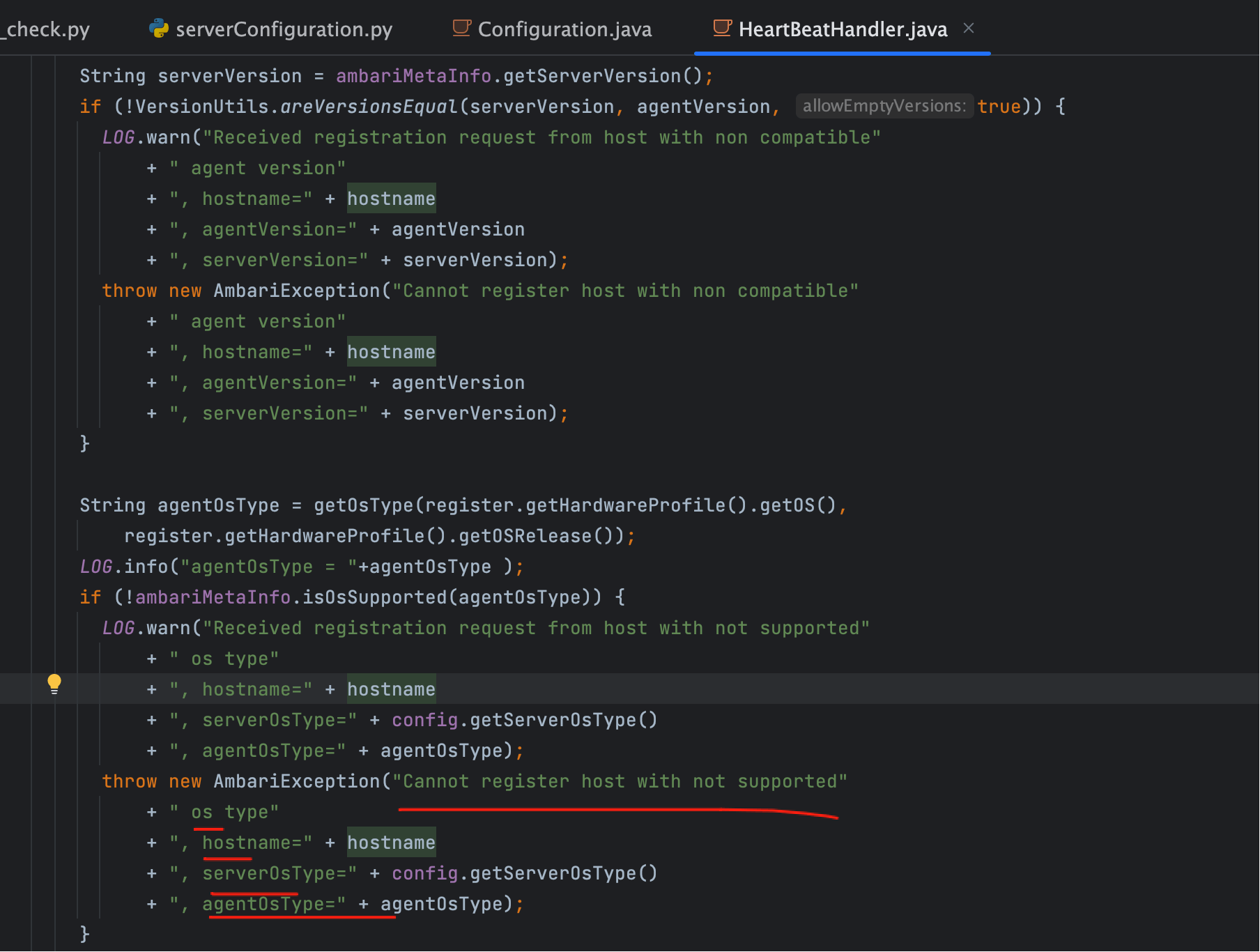
Task: Open the serverConfiguration.py tab
Action: [x=284, y=29]
